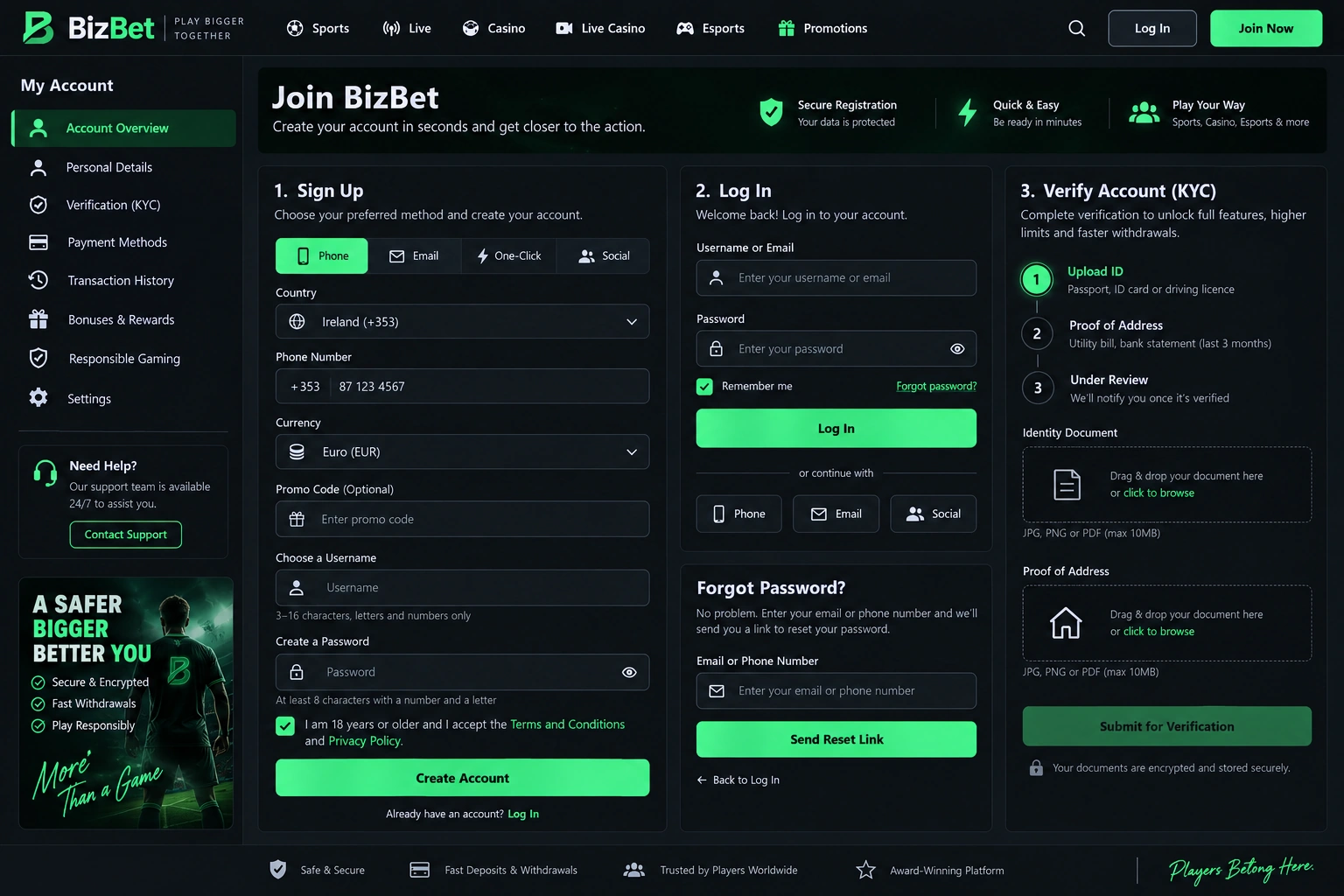This screenshot has height=896, width=1344.
Task: Click the Create Account button
Action: tap(462, 778)
